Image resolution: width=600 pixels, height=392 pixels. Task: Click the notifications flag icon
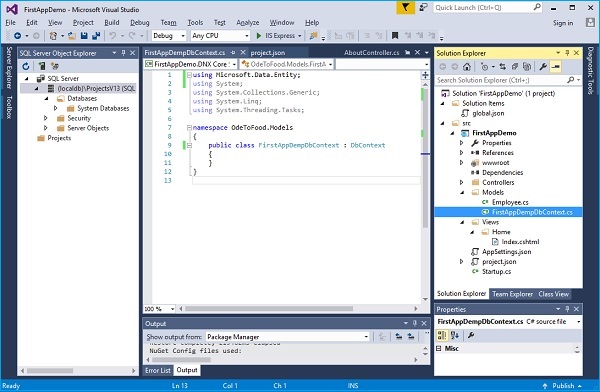405,8
